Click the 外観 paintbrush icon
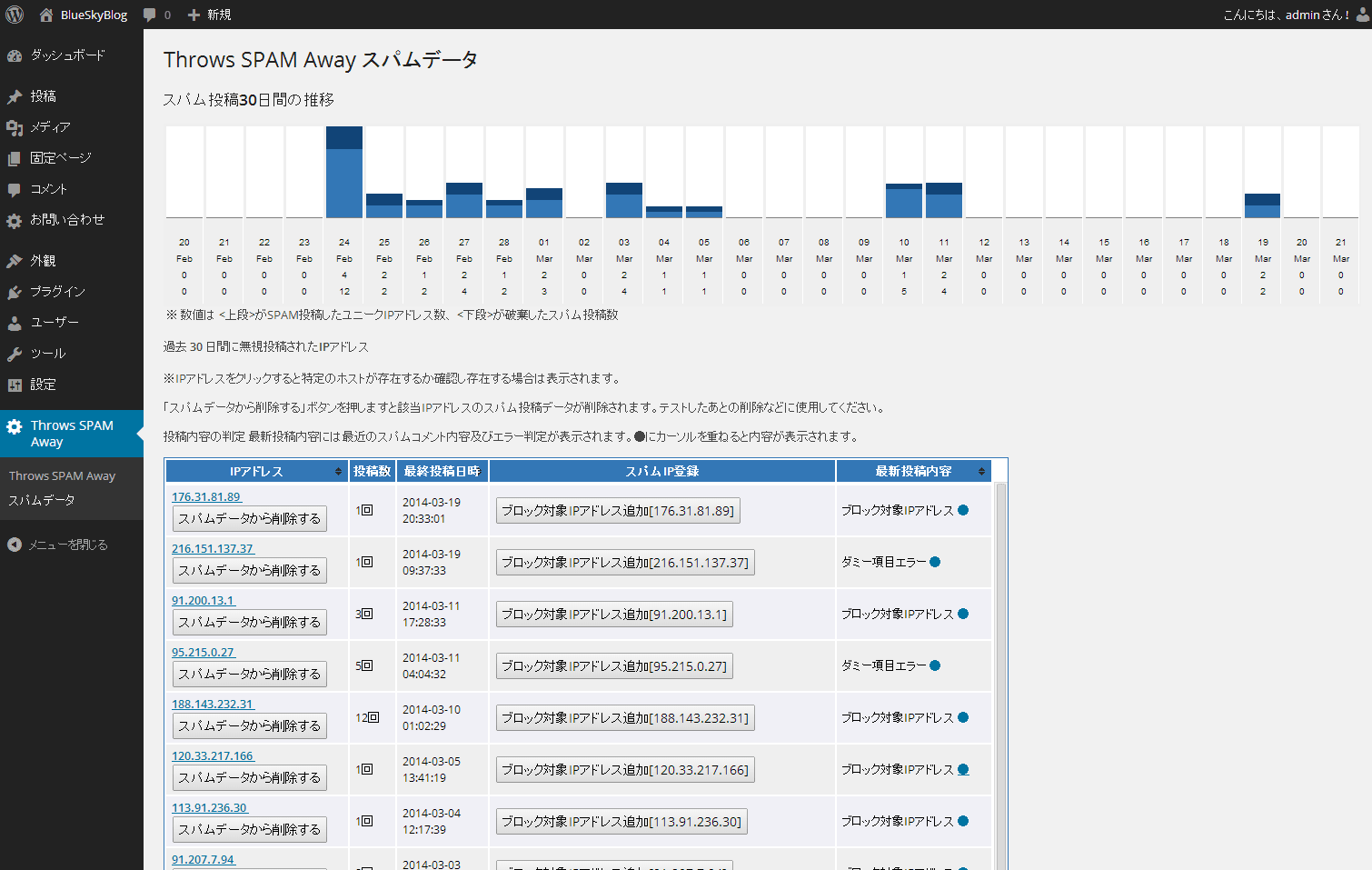 15,261
